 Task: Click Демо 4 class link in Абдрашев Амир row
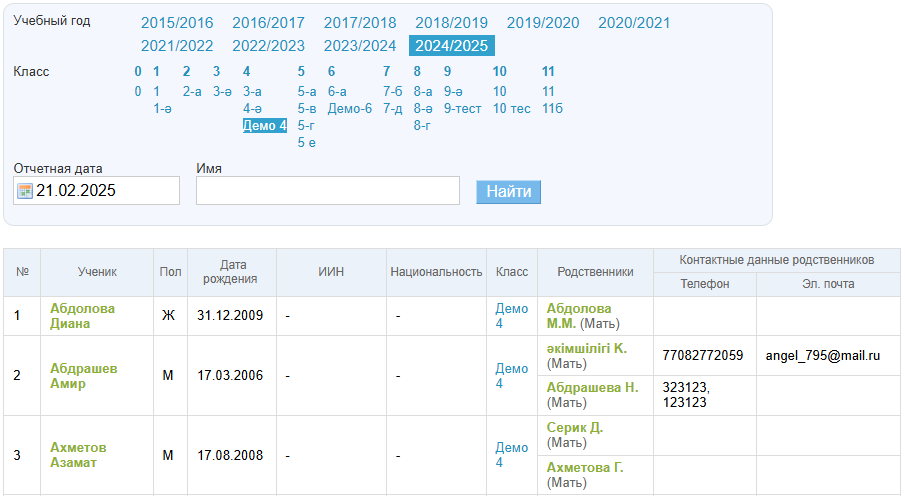click(x=511, y=376)
